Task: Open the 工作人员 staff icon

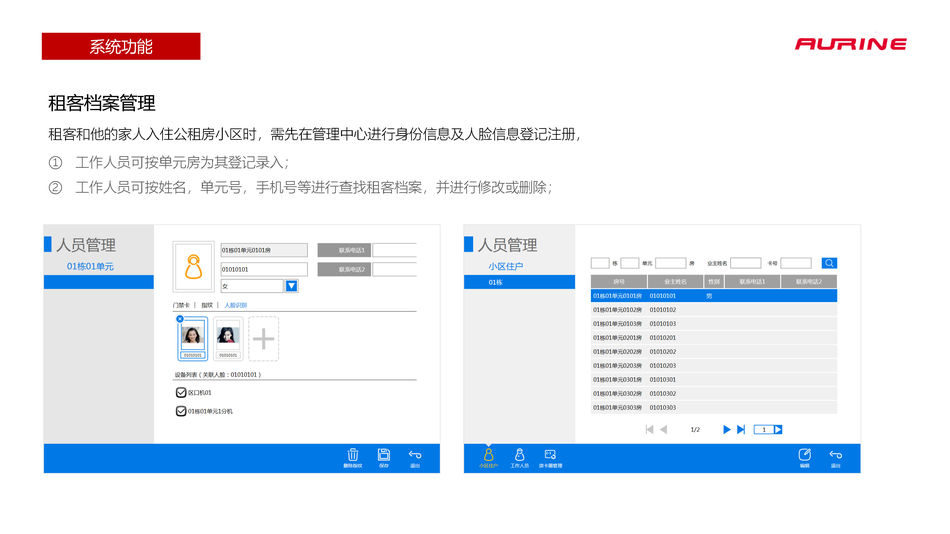Action: coord(519,455)
